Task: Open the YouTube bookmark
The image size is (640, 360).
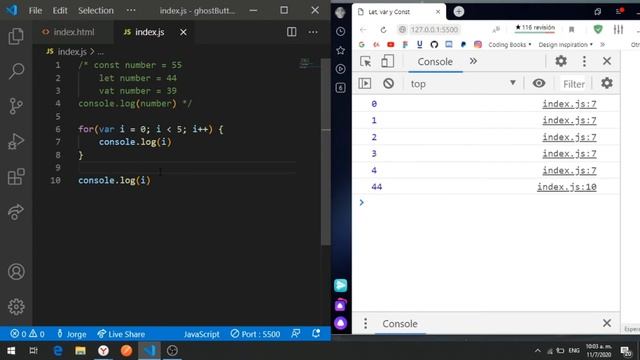Action: [391, 44]
